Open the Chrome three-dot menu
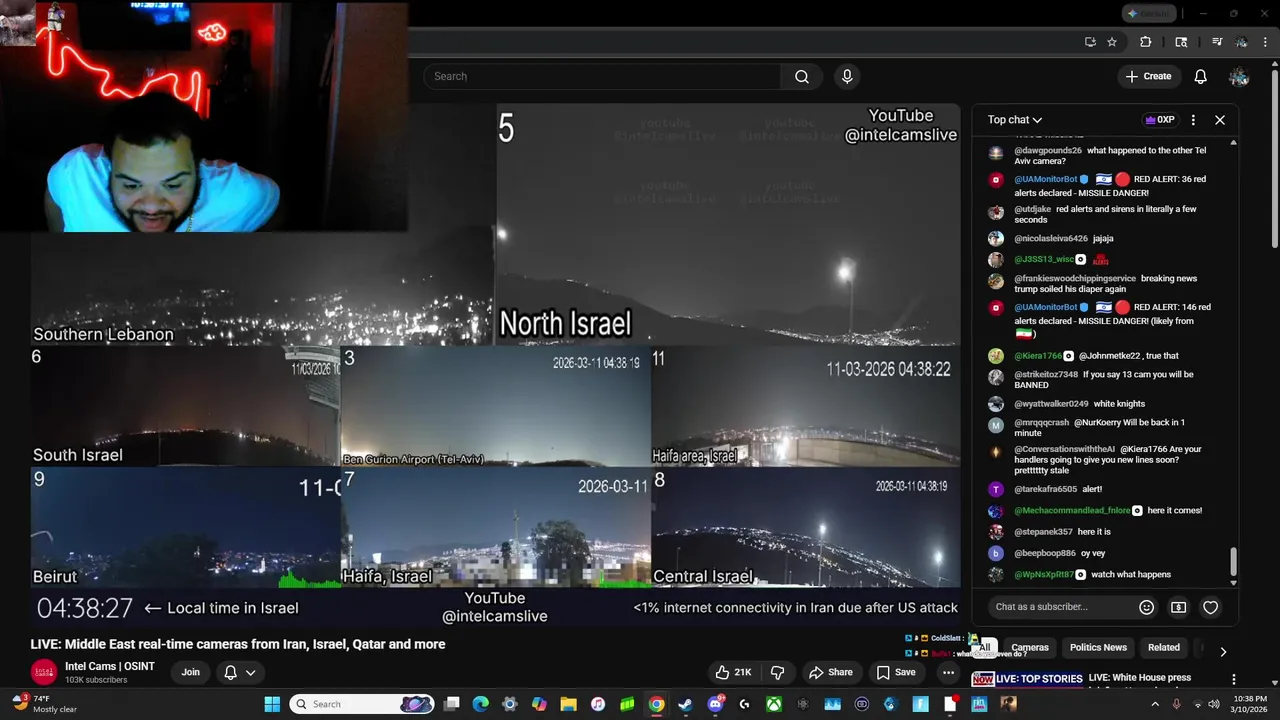 click(x=1266, y=42)
